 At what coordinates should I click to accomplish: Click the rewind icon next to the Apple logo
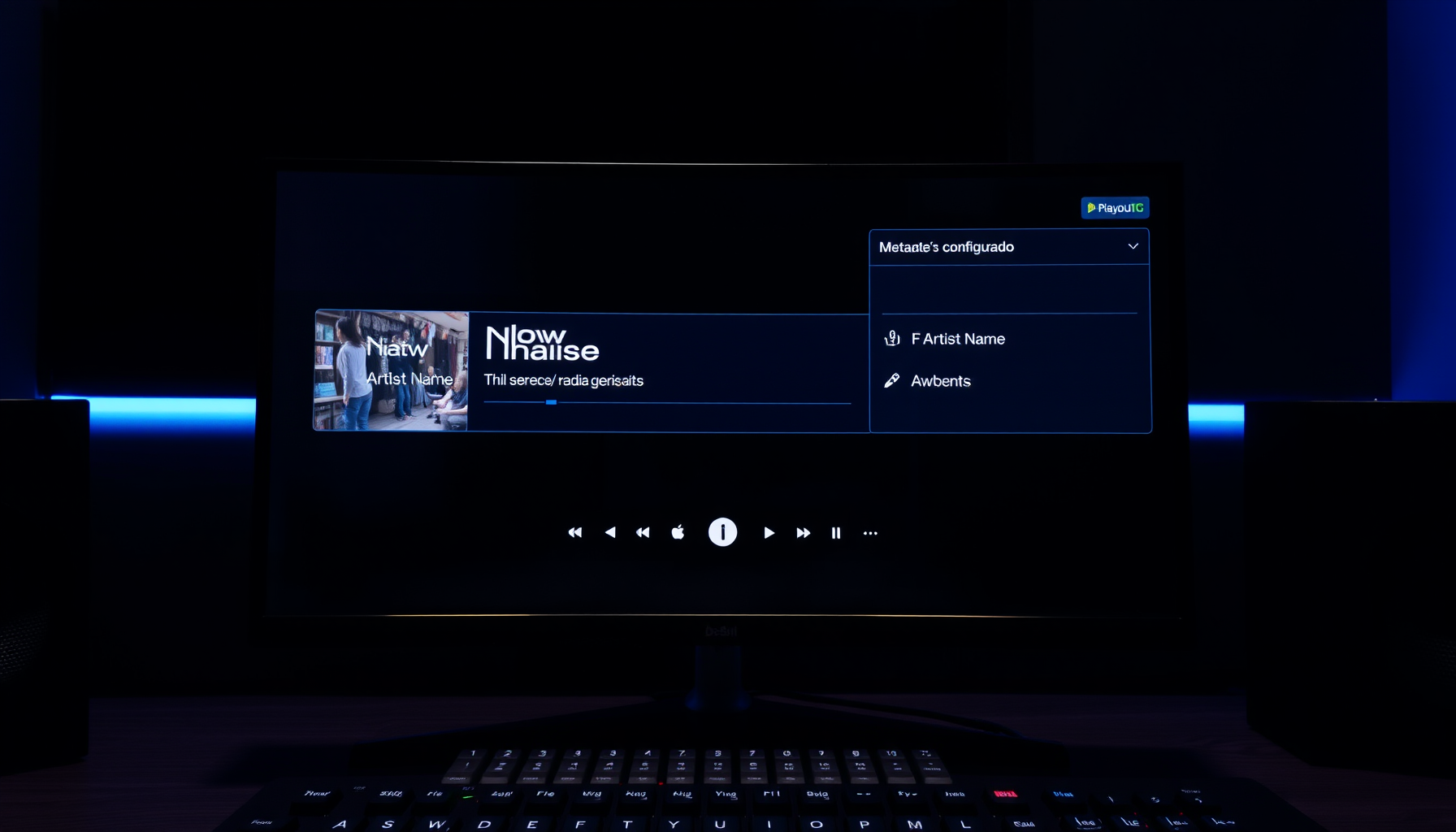point(643,533)
